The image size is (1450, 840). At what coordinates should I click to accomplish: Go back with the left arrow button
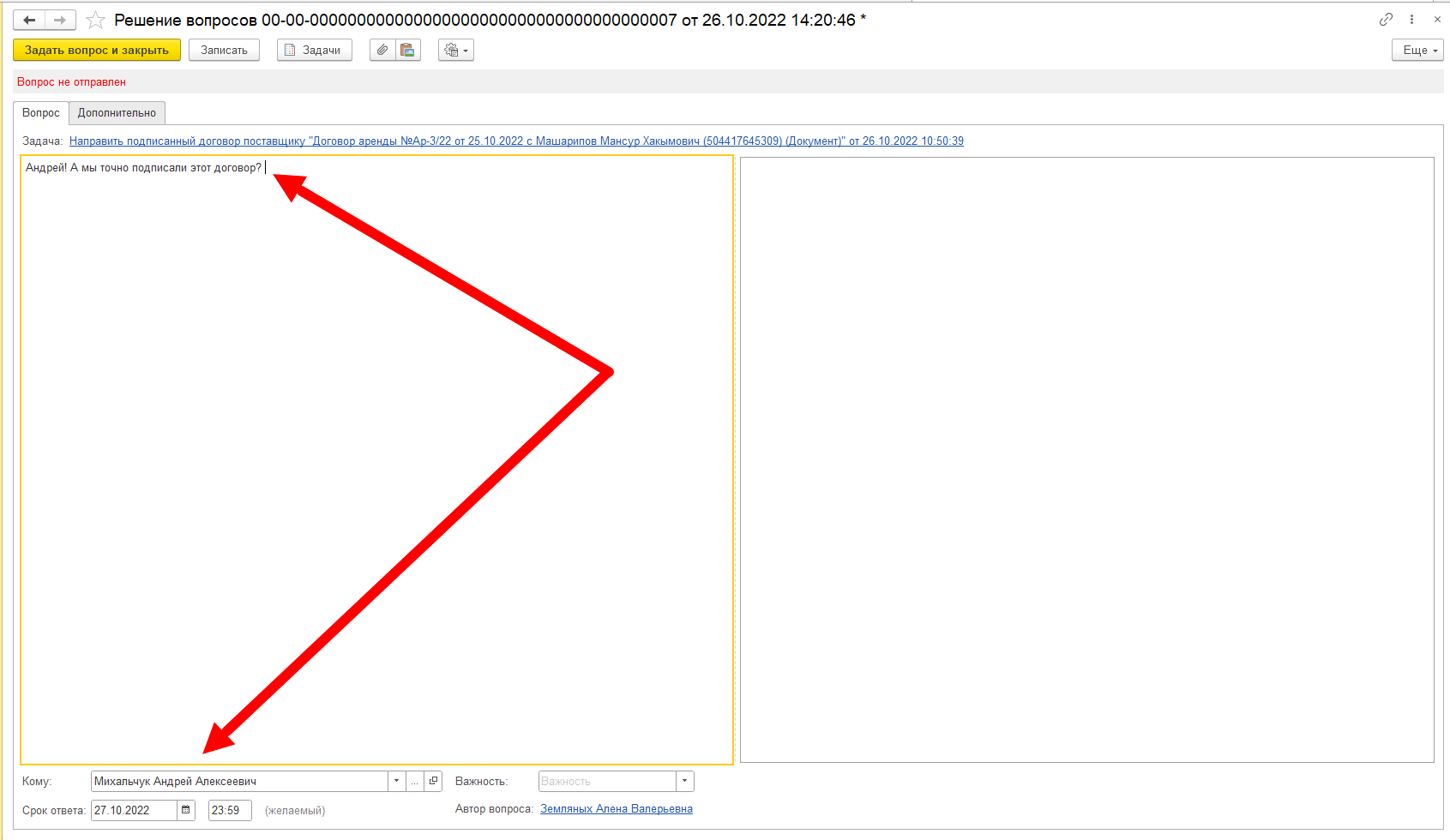coord(29,20)
